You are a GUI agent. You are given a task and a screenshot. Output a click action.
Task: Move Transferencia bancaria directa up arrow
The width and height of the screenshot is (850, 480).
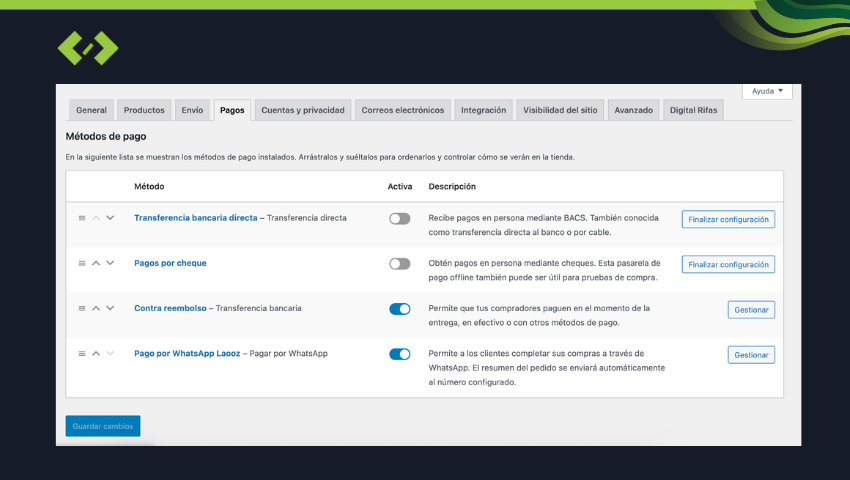tap(96, 218)
